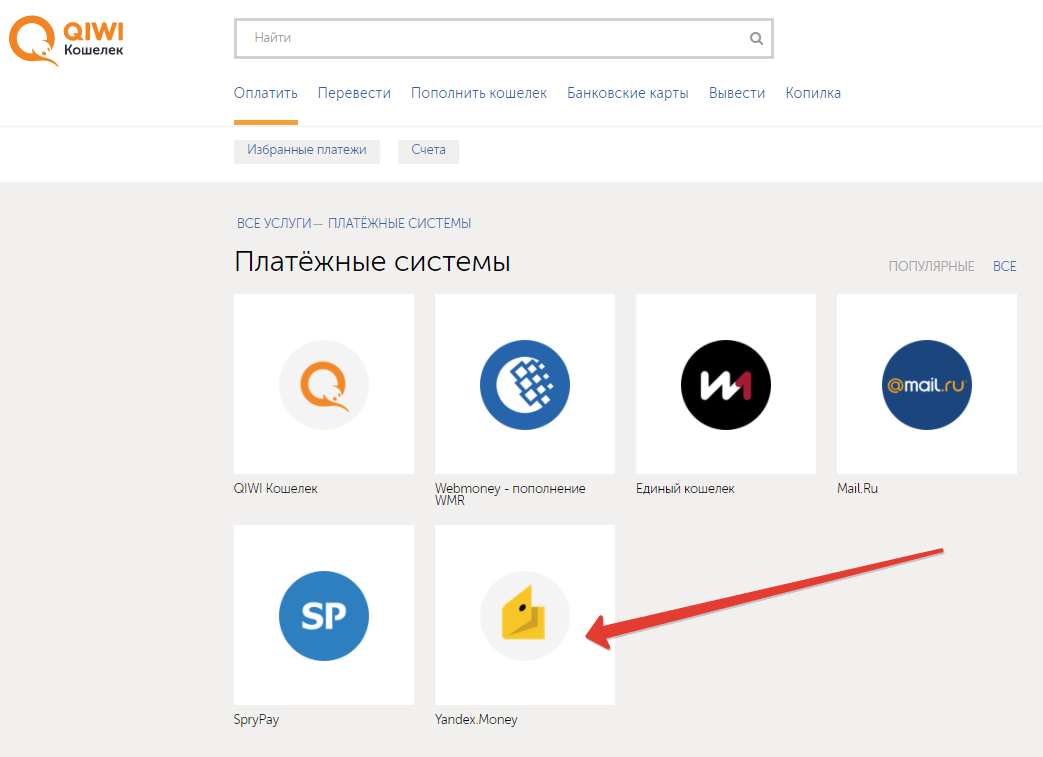The width and height of the screenshot is (1043, 757).
Task: Filter by ПОПУЛЯРНЫЕ
Action: pyautogui.click(x=931, y=266)
